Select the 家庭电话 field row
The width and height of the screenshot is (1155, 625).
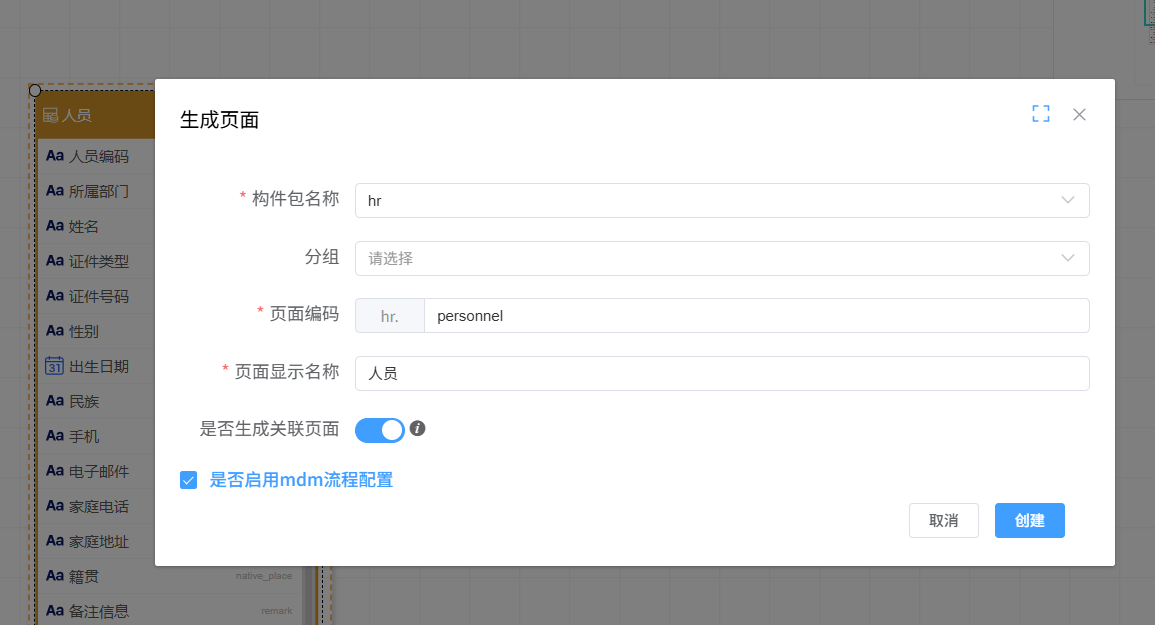click(x=96, y=506)
